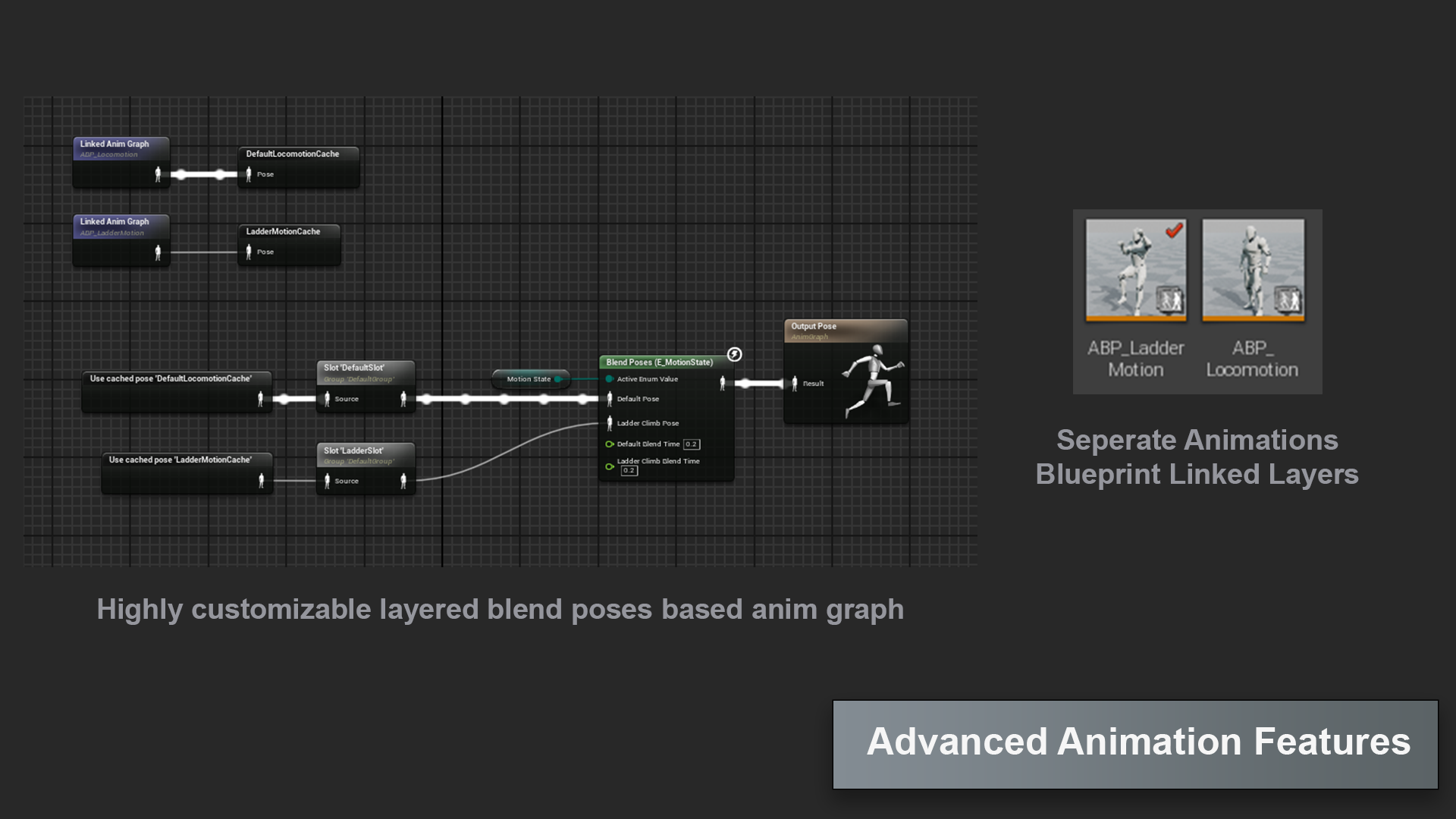Click the Ladder Climb Pose input pin
This screenshot has width=1456, height=819.
609,423
